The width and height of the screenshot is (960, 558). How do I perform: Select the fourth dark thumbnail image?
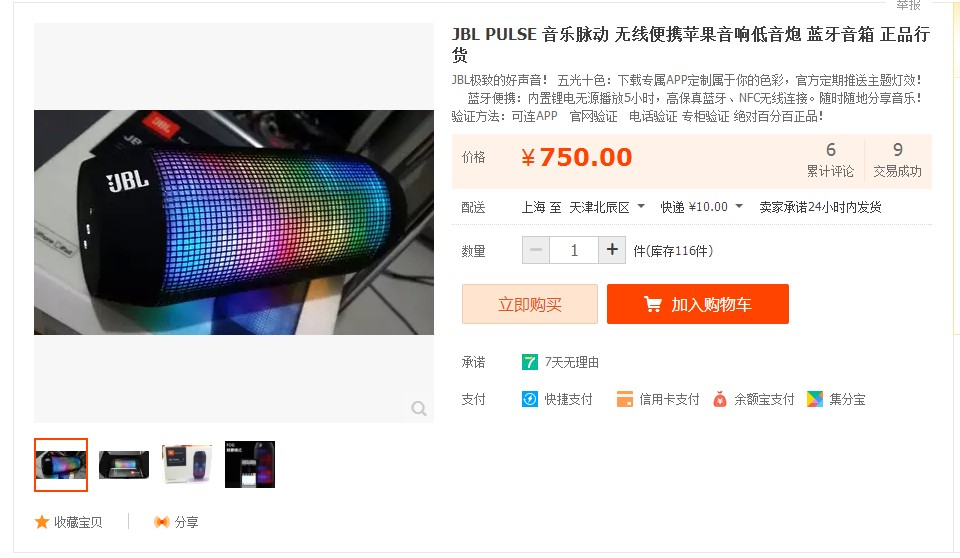(250, 464)
